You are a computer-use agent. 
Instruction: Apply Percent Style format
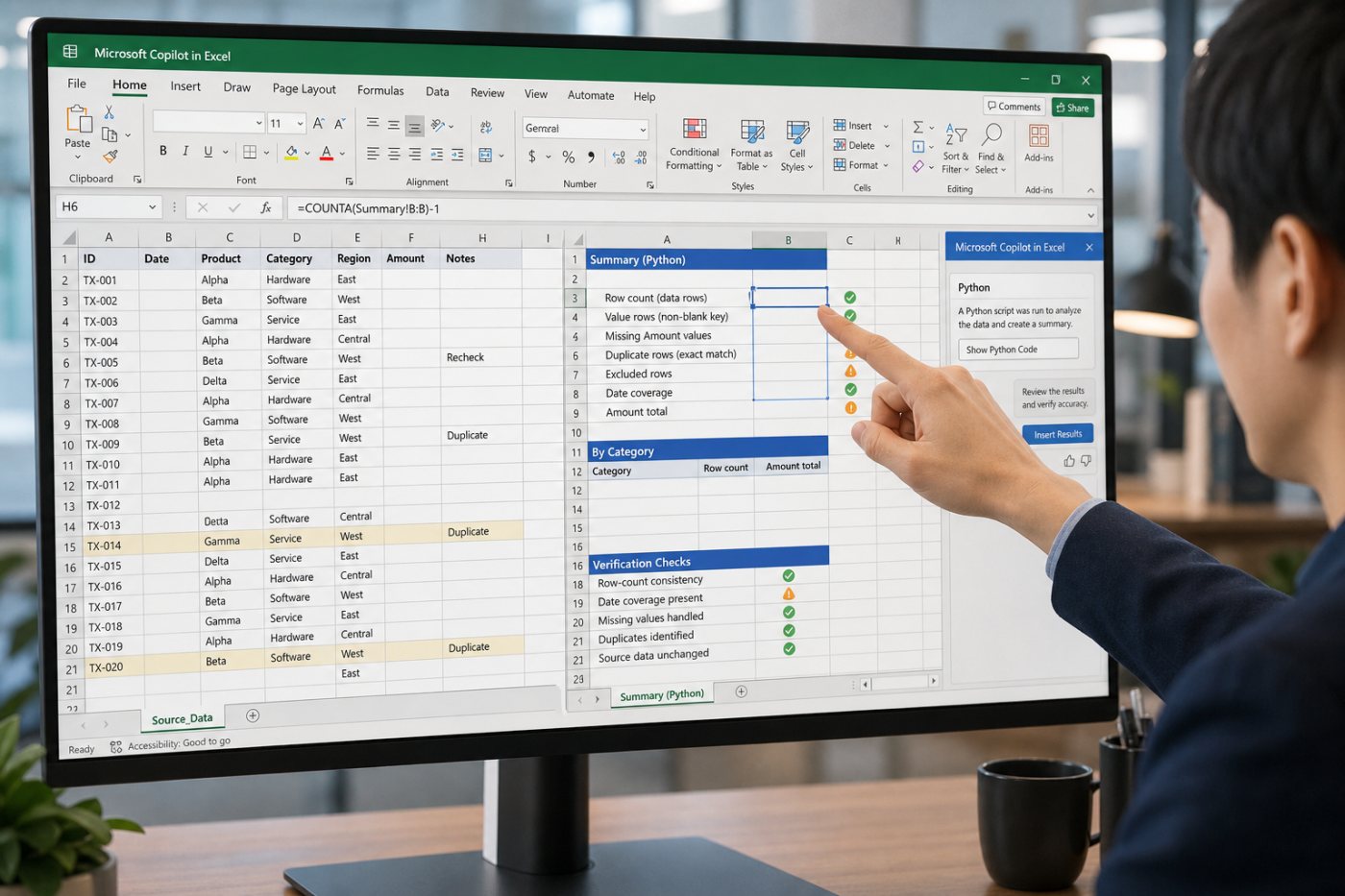pos(569,157)
